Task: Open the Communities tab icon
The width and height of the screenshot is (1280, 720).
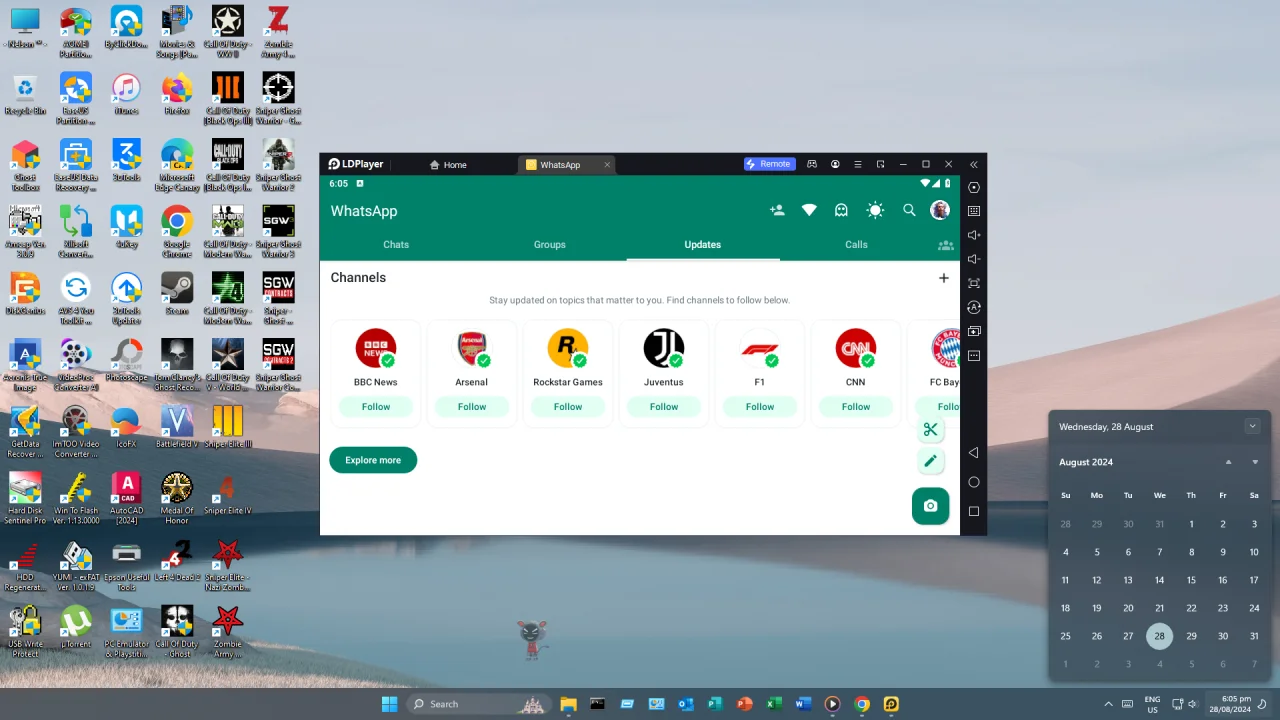Action: pyautogui.click(x=946, y=245)
